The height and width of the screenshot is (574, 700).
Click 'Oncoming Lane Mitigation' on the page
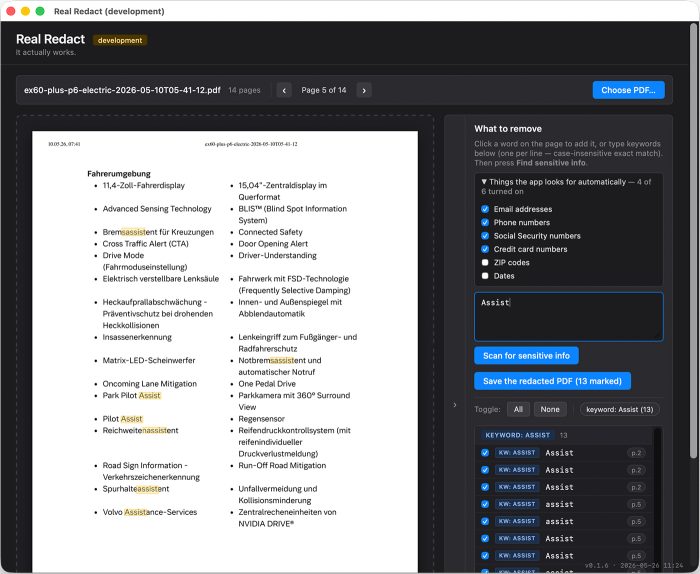point(150,384)
